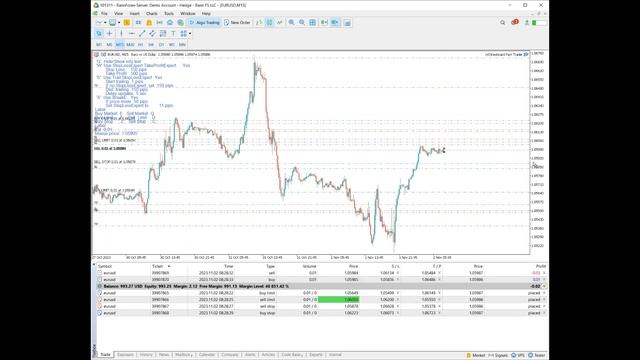Open Market in the status bar
640x360 pixels.
point(476,355)
